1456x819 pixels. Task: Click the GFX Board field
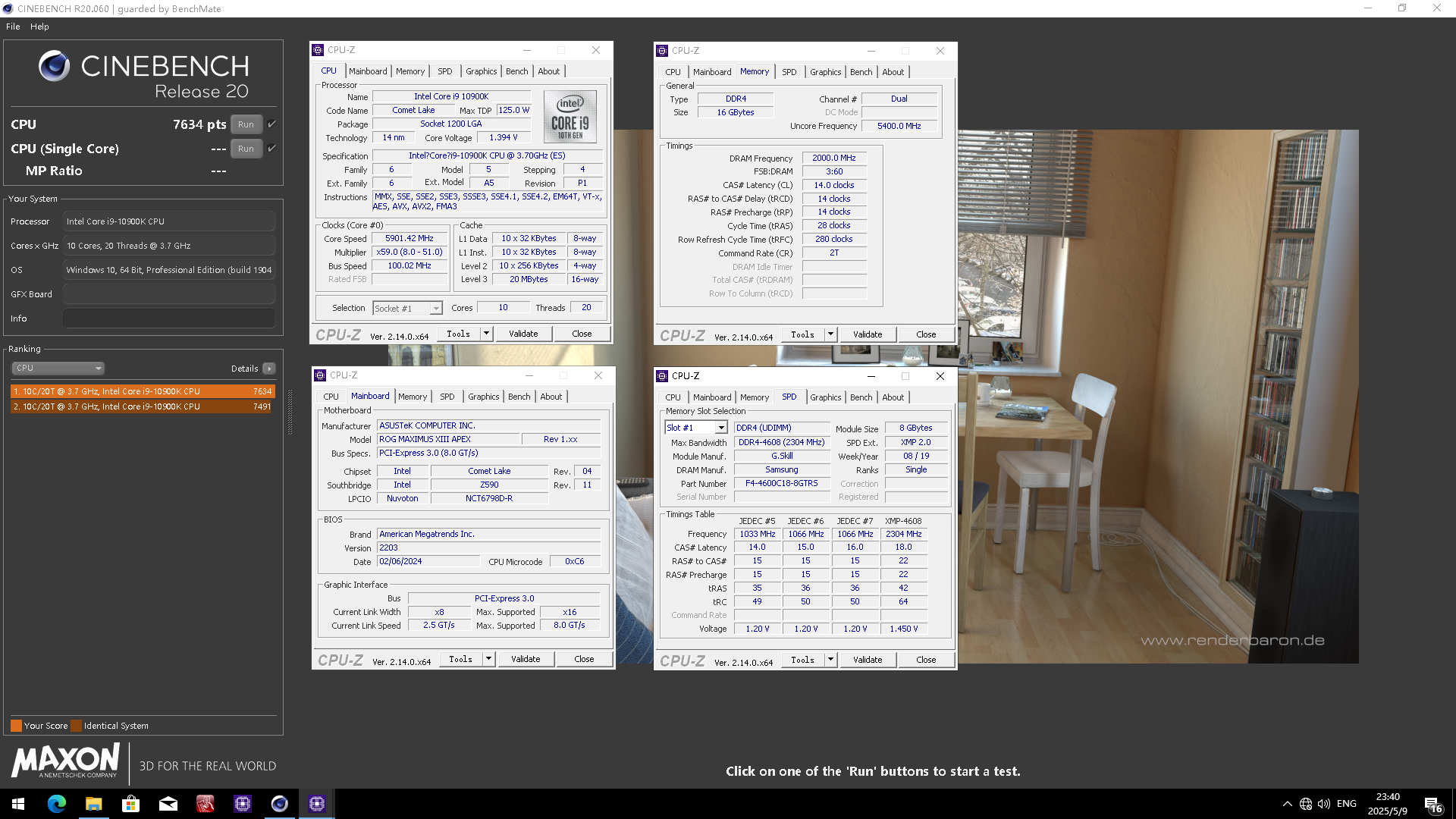(x=168, y=294)
